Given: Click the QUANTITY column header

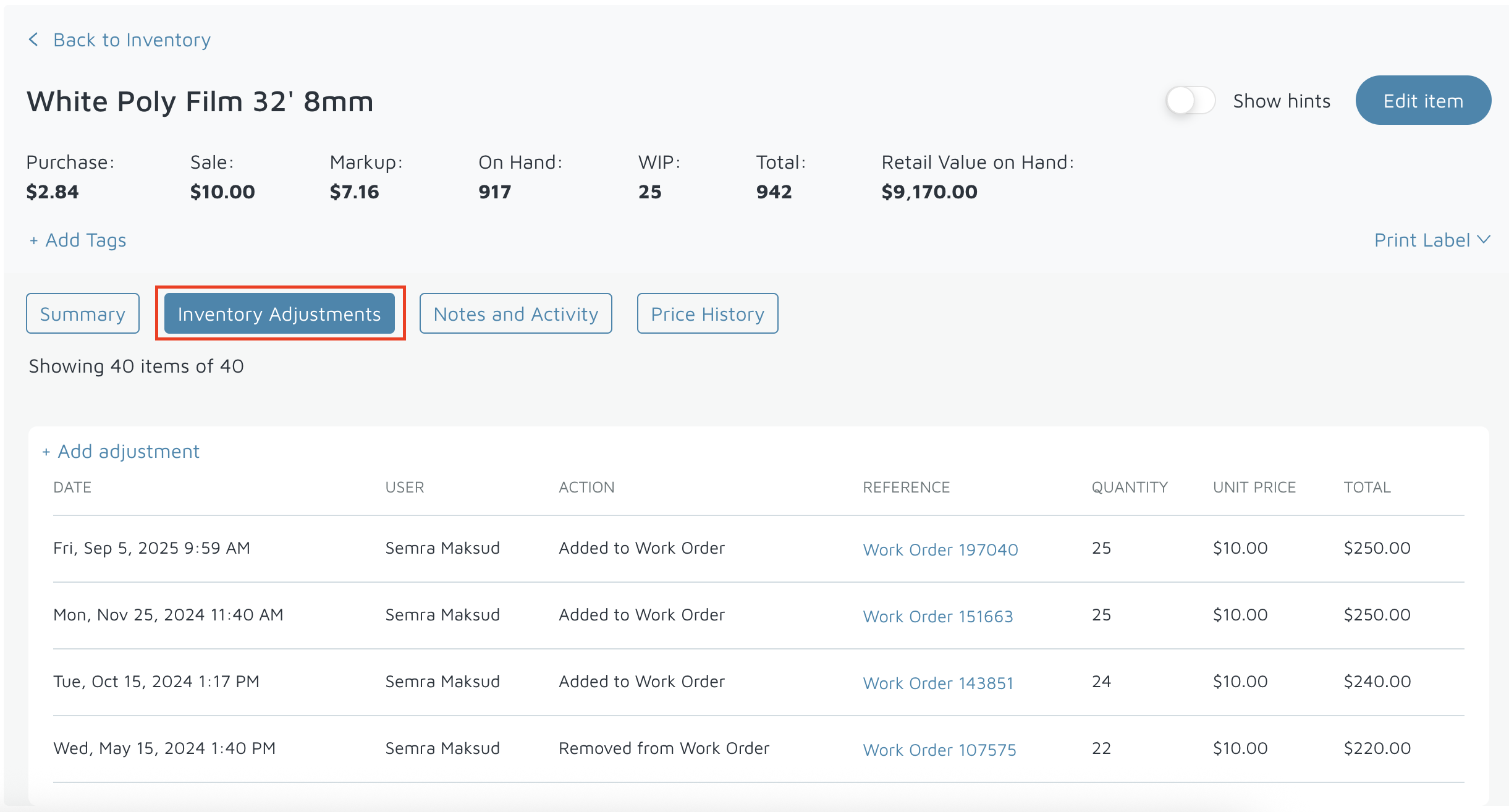Looking at the screenshot, I should pos(1129,488).
